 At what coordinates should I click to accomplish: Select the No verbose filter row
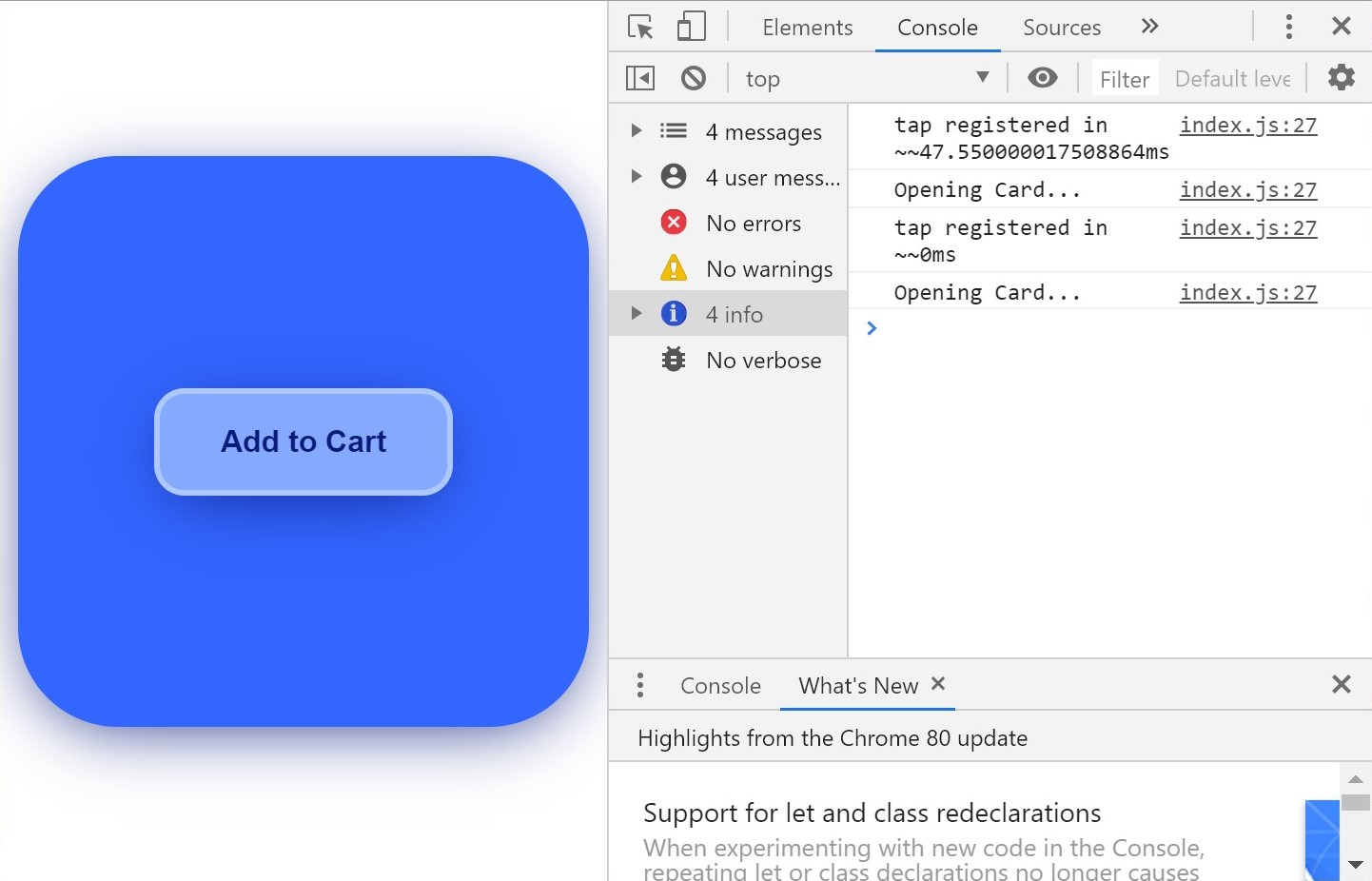tap(728, 360)
